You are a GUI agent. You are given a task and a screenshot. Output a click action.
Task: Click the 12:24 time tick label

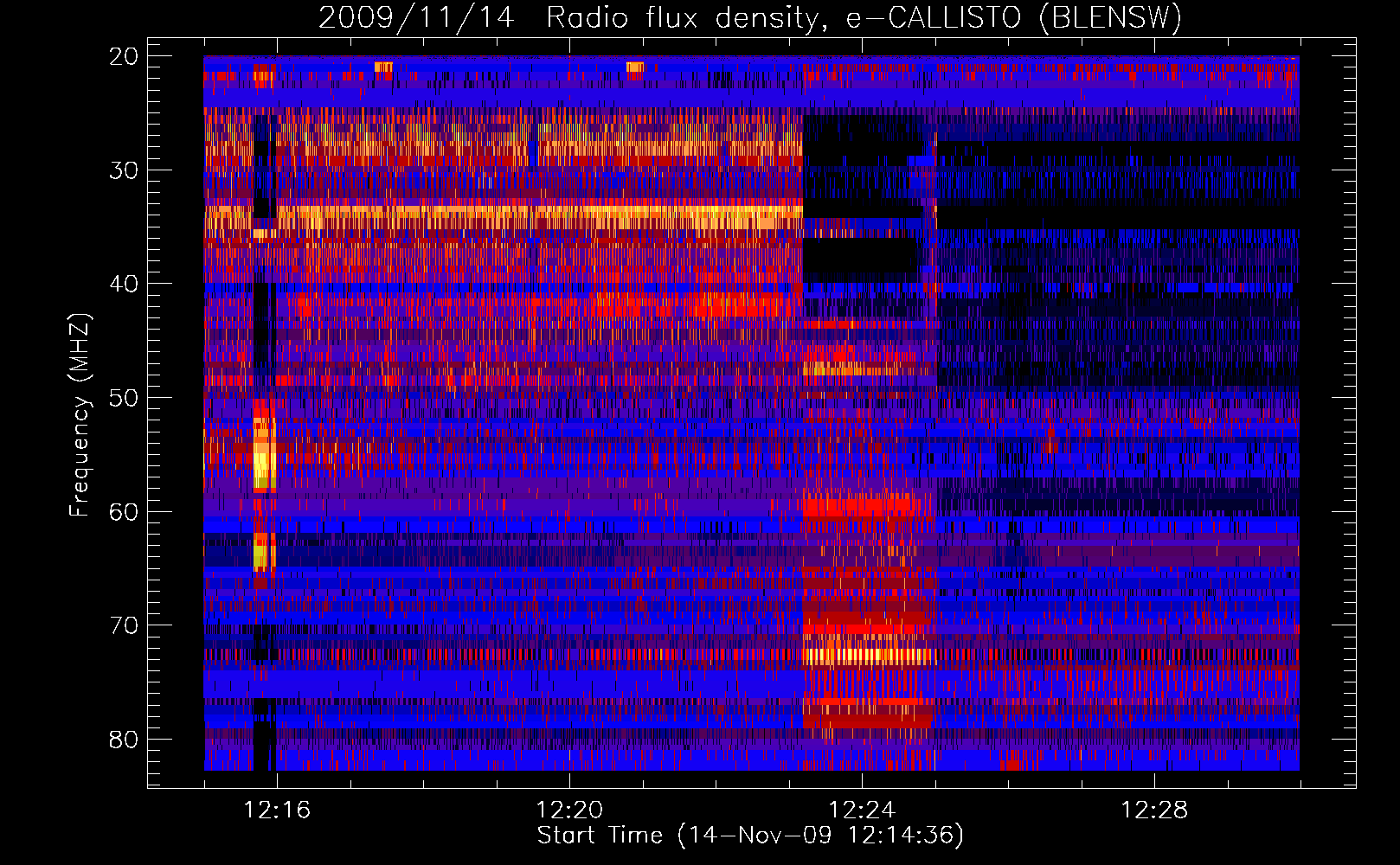862,811
